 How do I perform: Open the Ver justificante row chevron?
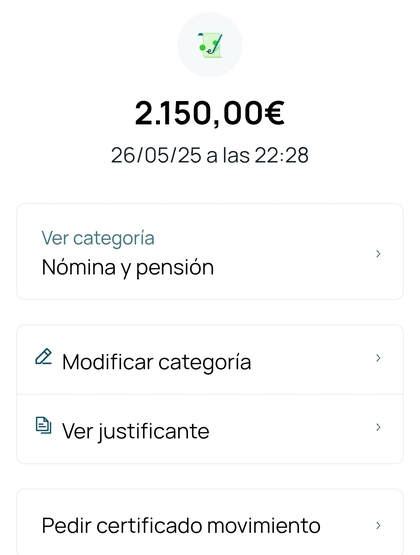click(x=378, y=427)
